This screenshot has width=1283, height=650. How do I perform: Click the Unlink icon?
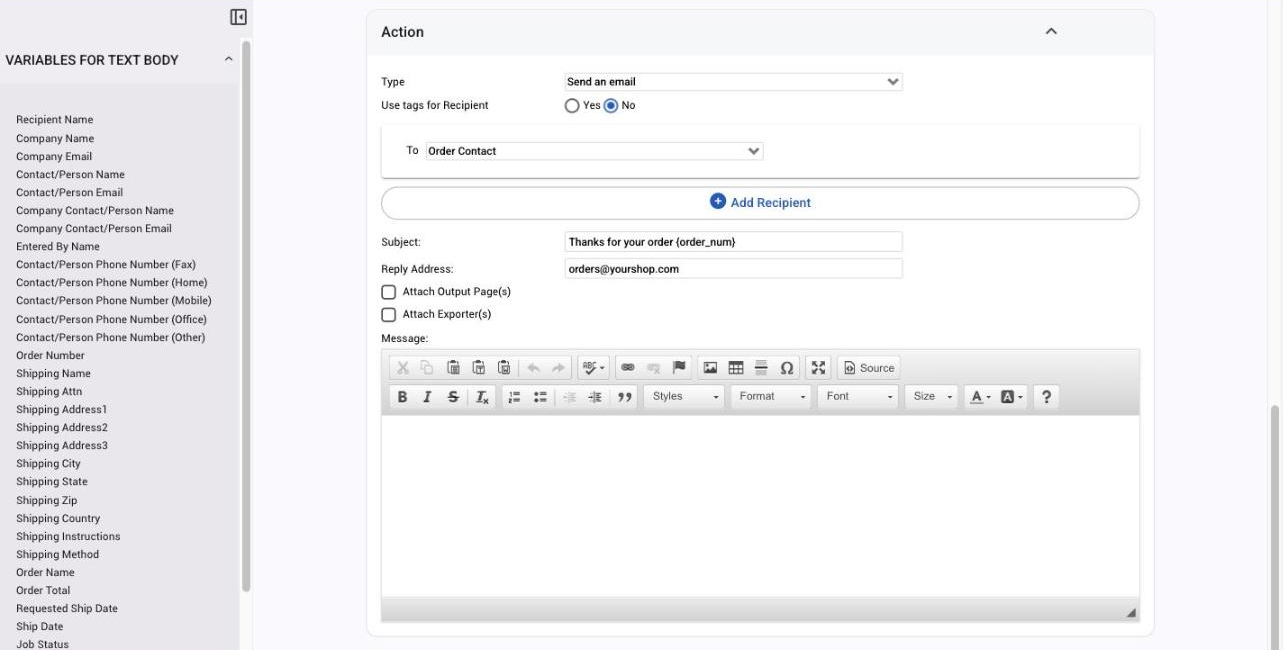tap(653, 368)
